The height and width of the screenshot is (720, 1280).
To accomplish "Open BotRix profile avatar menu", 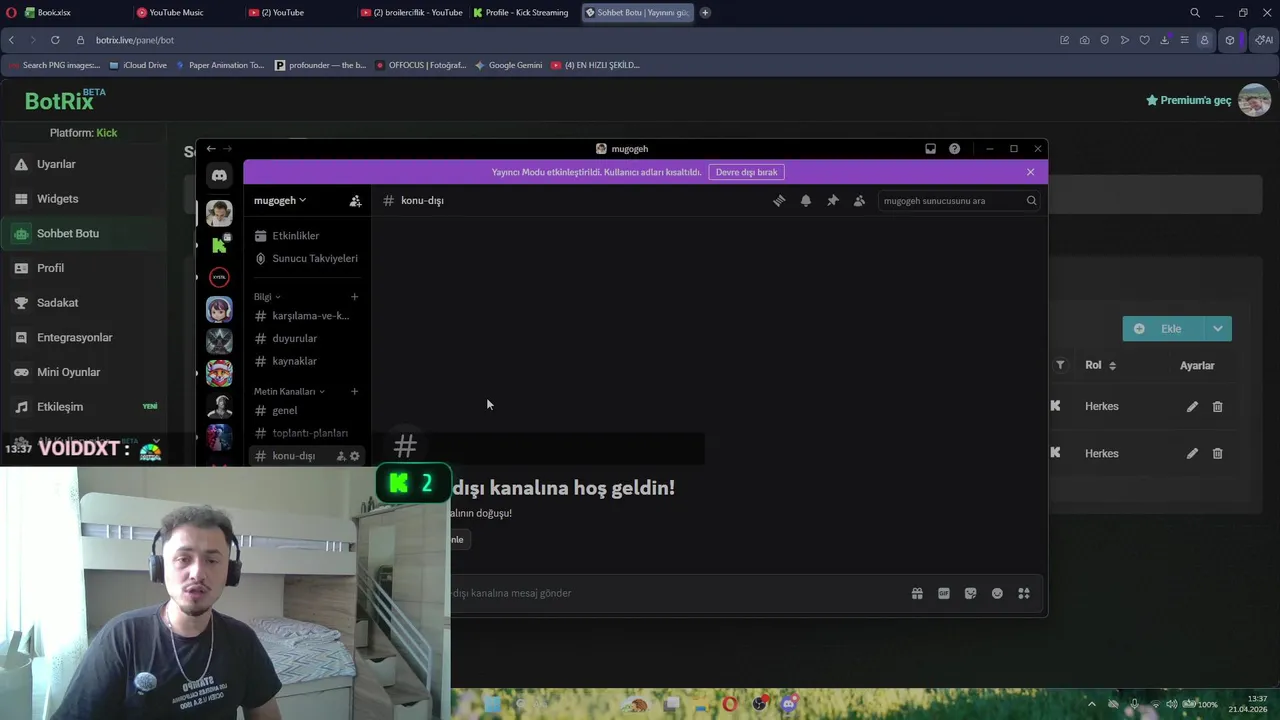I will [x=1254, y=100].
